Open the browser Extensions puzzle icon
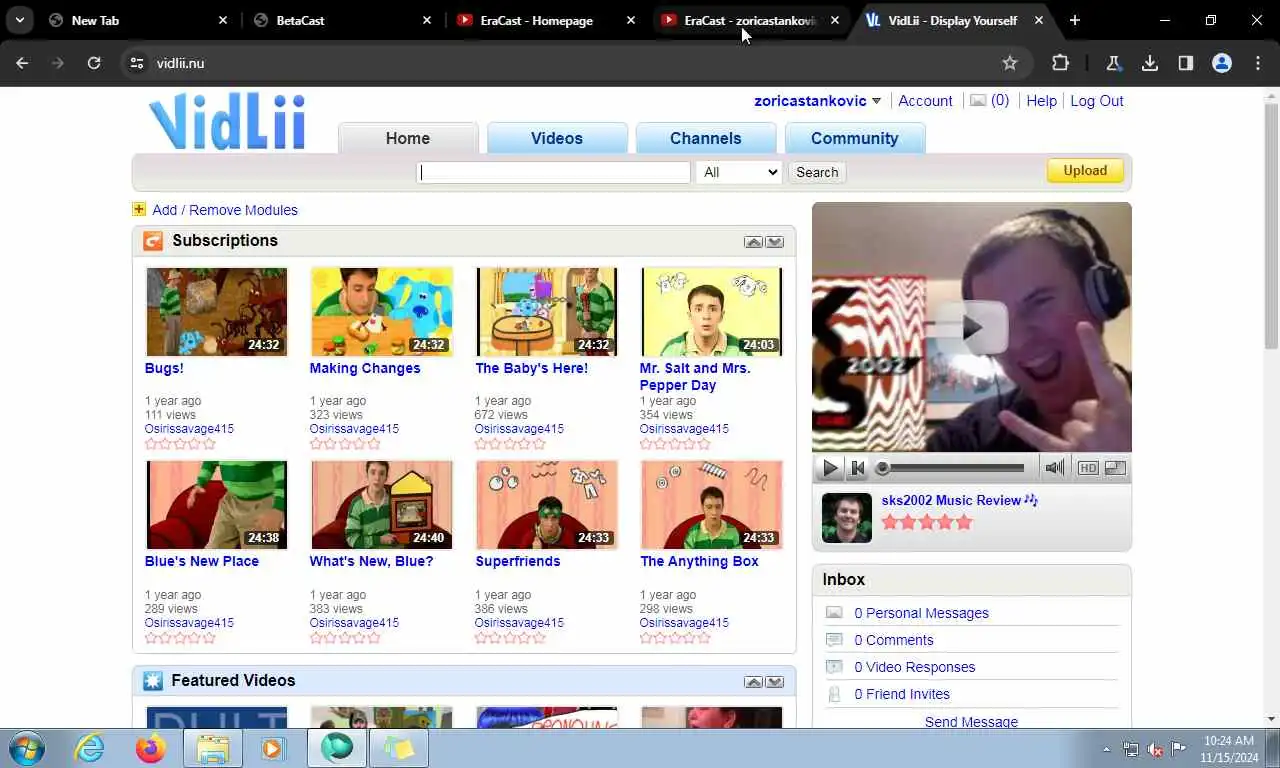The width and height of the screenshot is (1280, 768). click(x=1060, y=63)
